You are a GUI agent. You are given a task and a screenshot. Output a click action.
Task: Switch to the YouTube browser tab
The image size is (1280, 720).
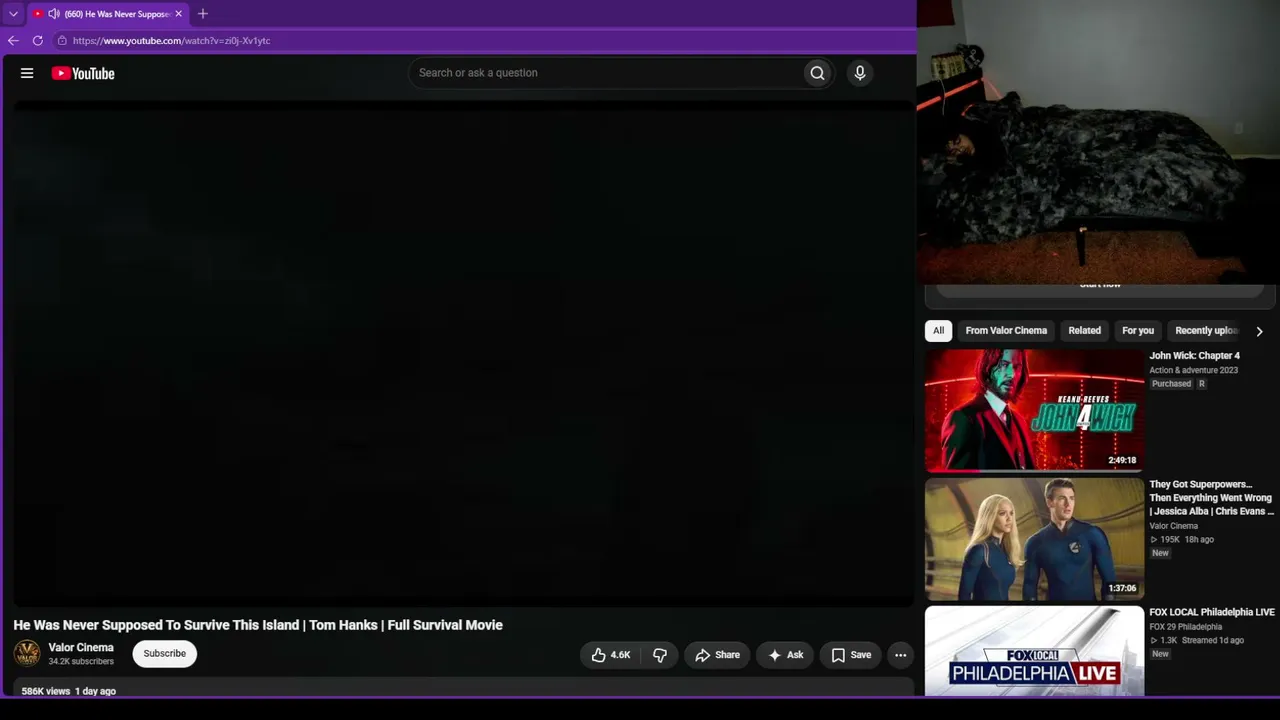pyautogui.click(x=108, y=14)
